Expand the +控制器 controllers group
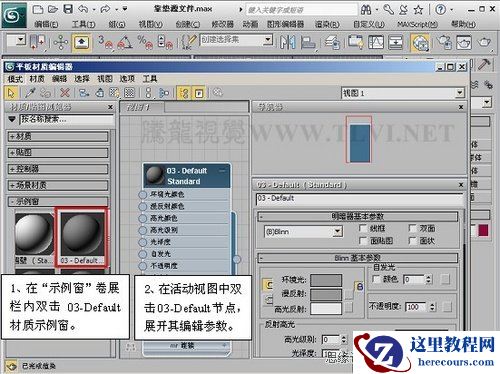Viewport: 500px width, 374px height. pos(58,169)
